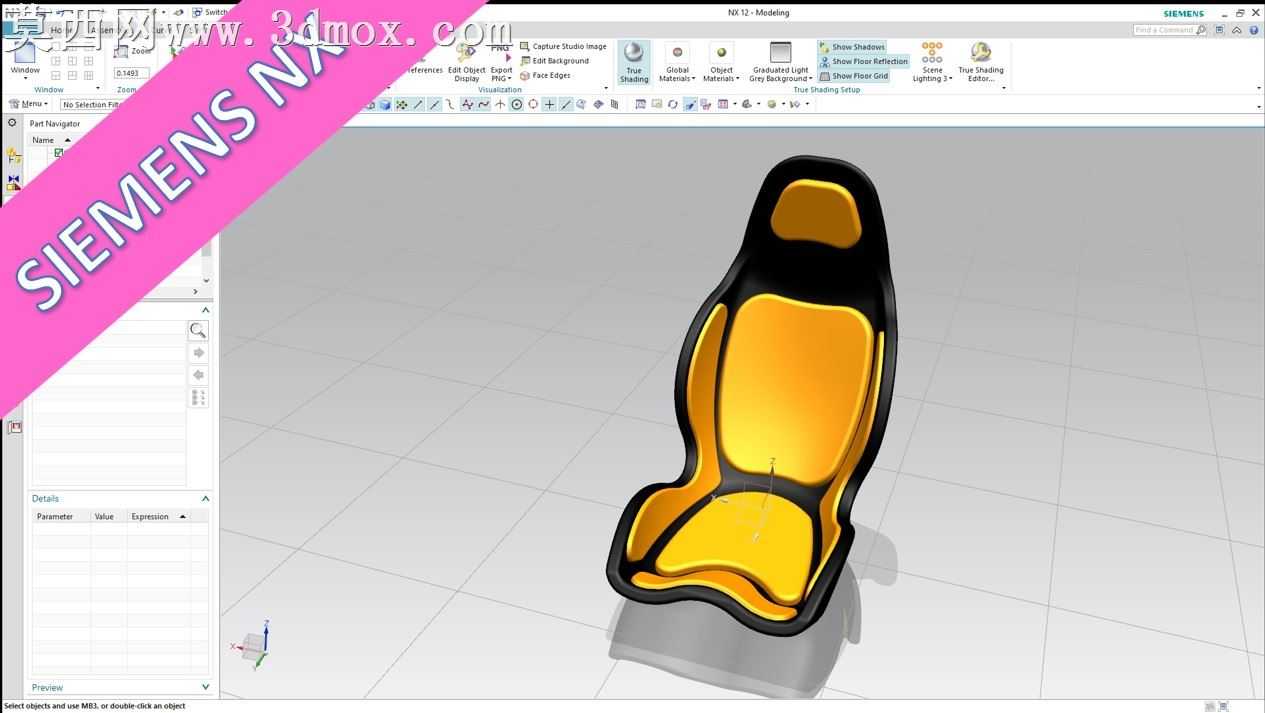Viewport: 1265px width, 713px height.
Task: Open the view layout dropdown arrow
Action: pos(735,104)
